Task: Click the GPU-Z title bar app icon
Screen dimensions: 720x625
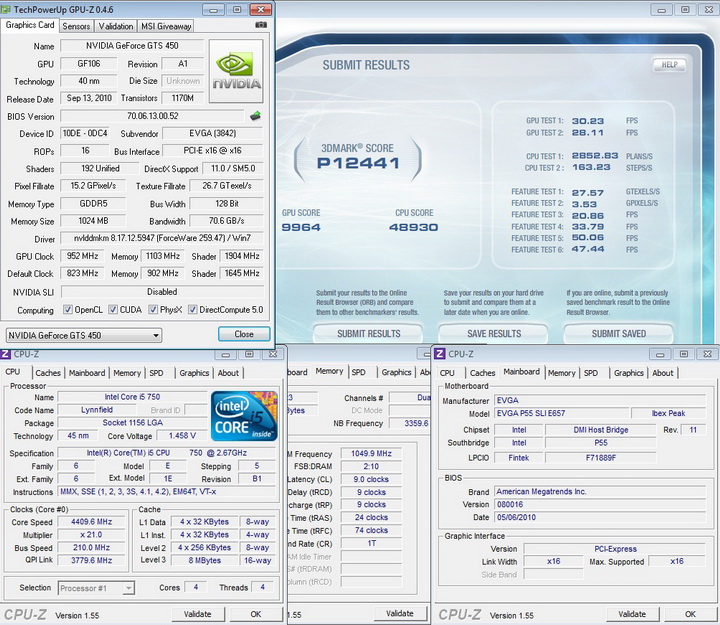Action: [6, 9]
